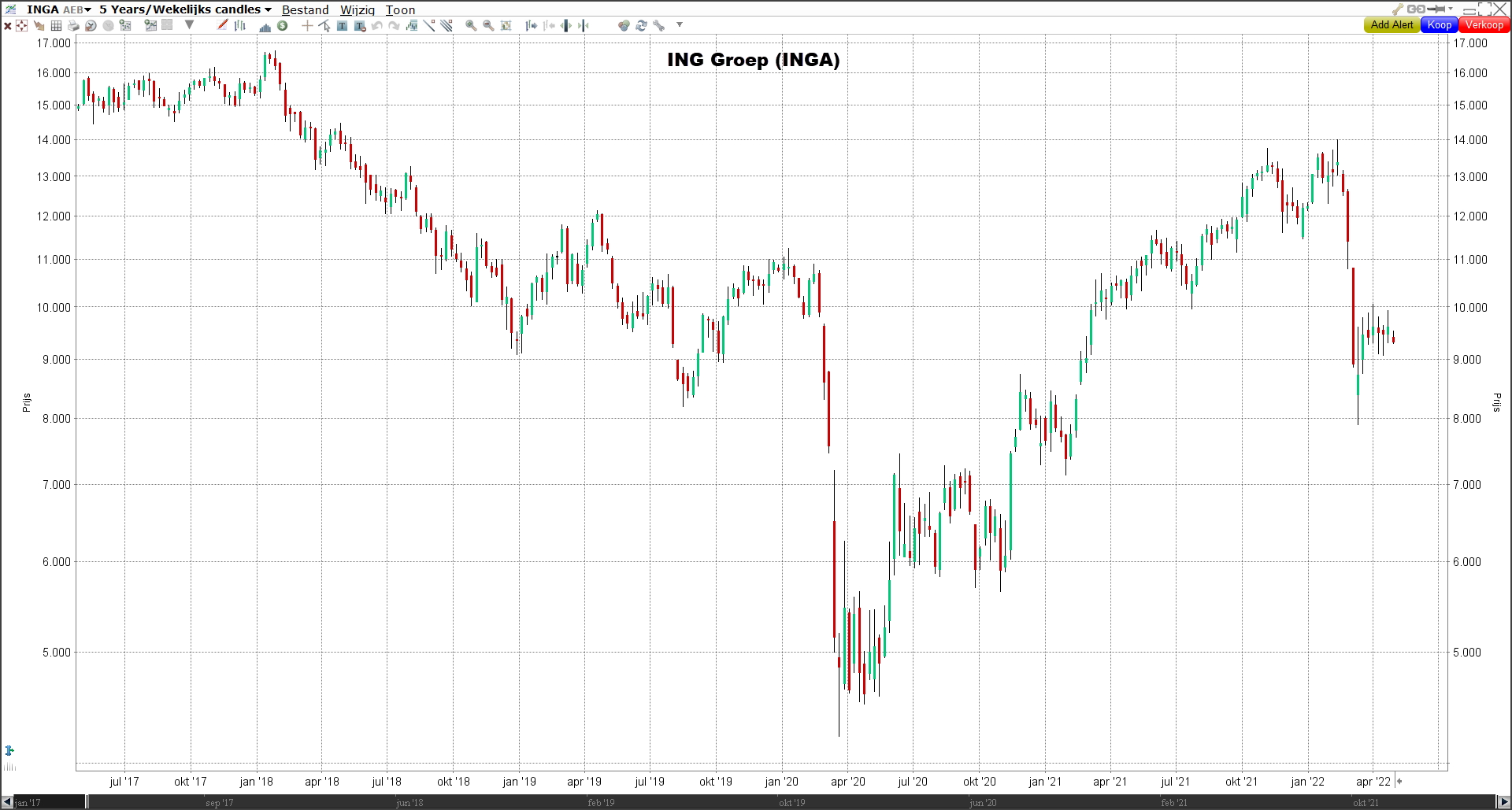This screenshot has height=810, width=1512.
Task: Toggle the chart grid icon
Action: pyautogui.click(x=56, y=25)
